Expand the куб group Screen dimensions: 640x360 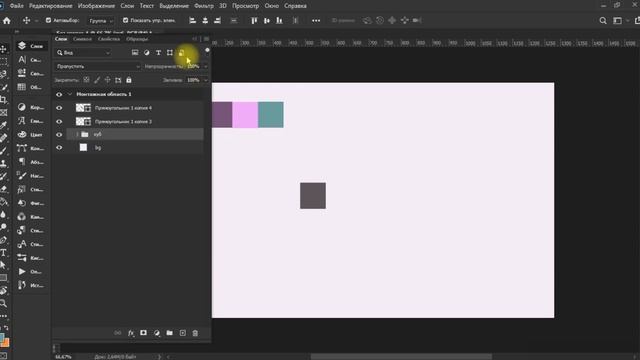[x=77, y=134]
